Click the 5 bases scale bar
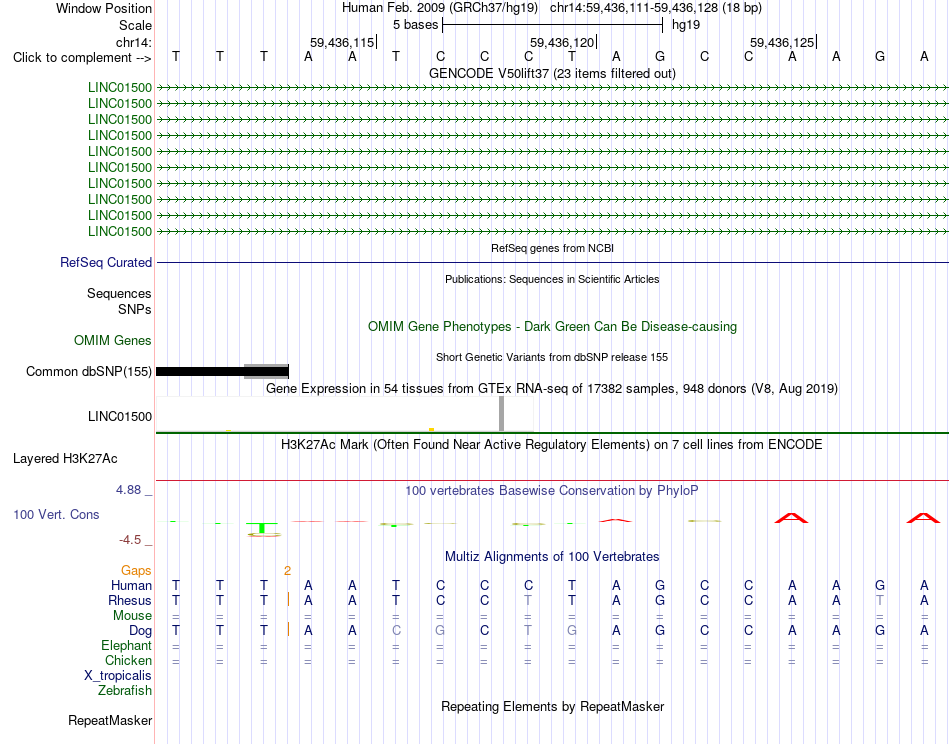 [553, 25]
